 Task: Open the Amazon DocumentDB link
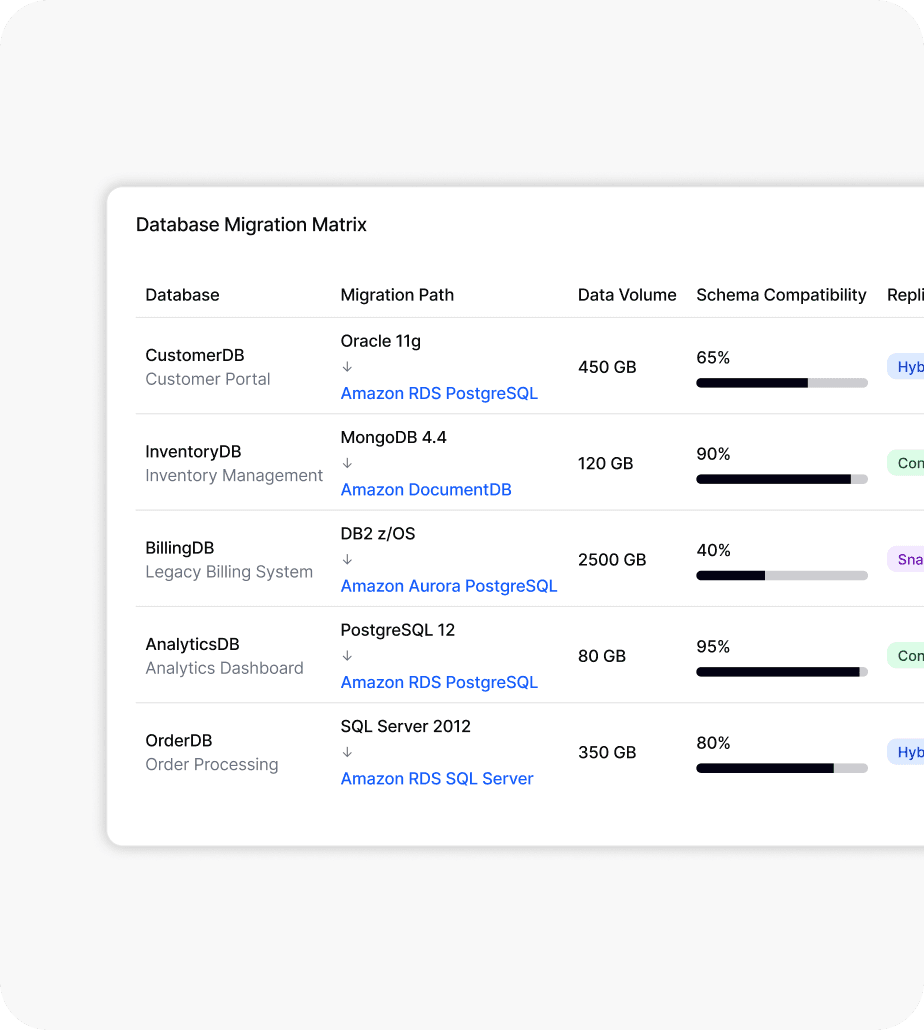pos(426,489)
